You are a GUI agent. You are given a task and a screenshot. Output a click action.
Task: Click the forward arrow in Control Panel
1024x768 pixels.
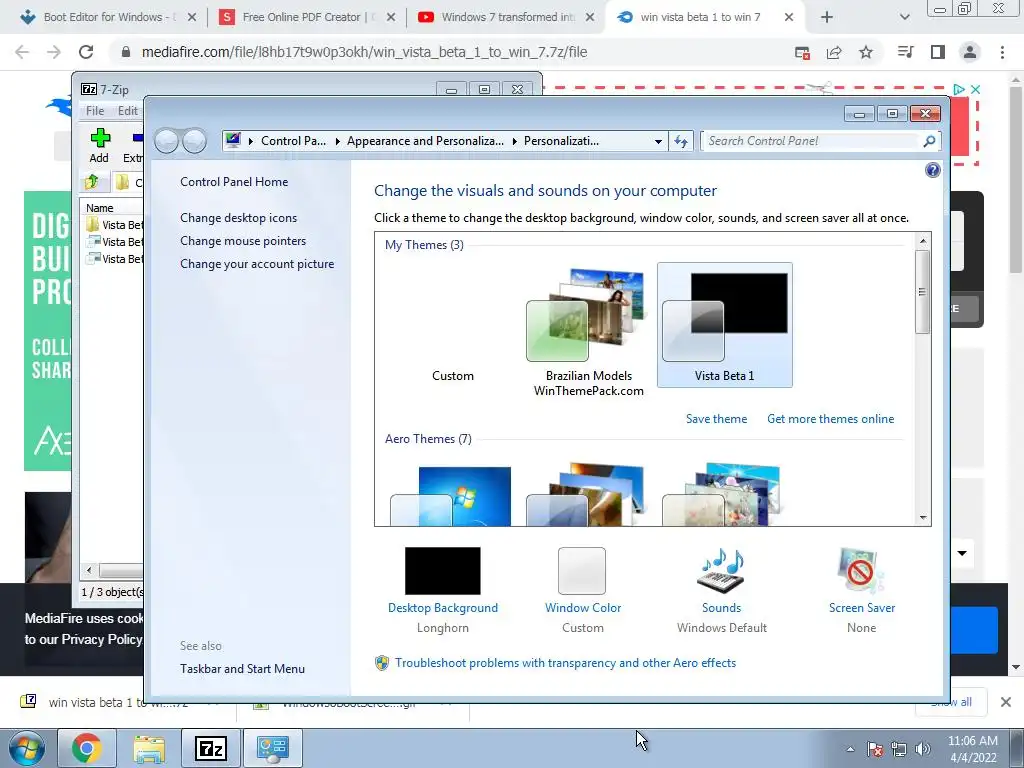coord(194,141)
